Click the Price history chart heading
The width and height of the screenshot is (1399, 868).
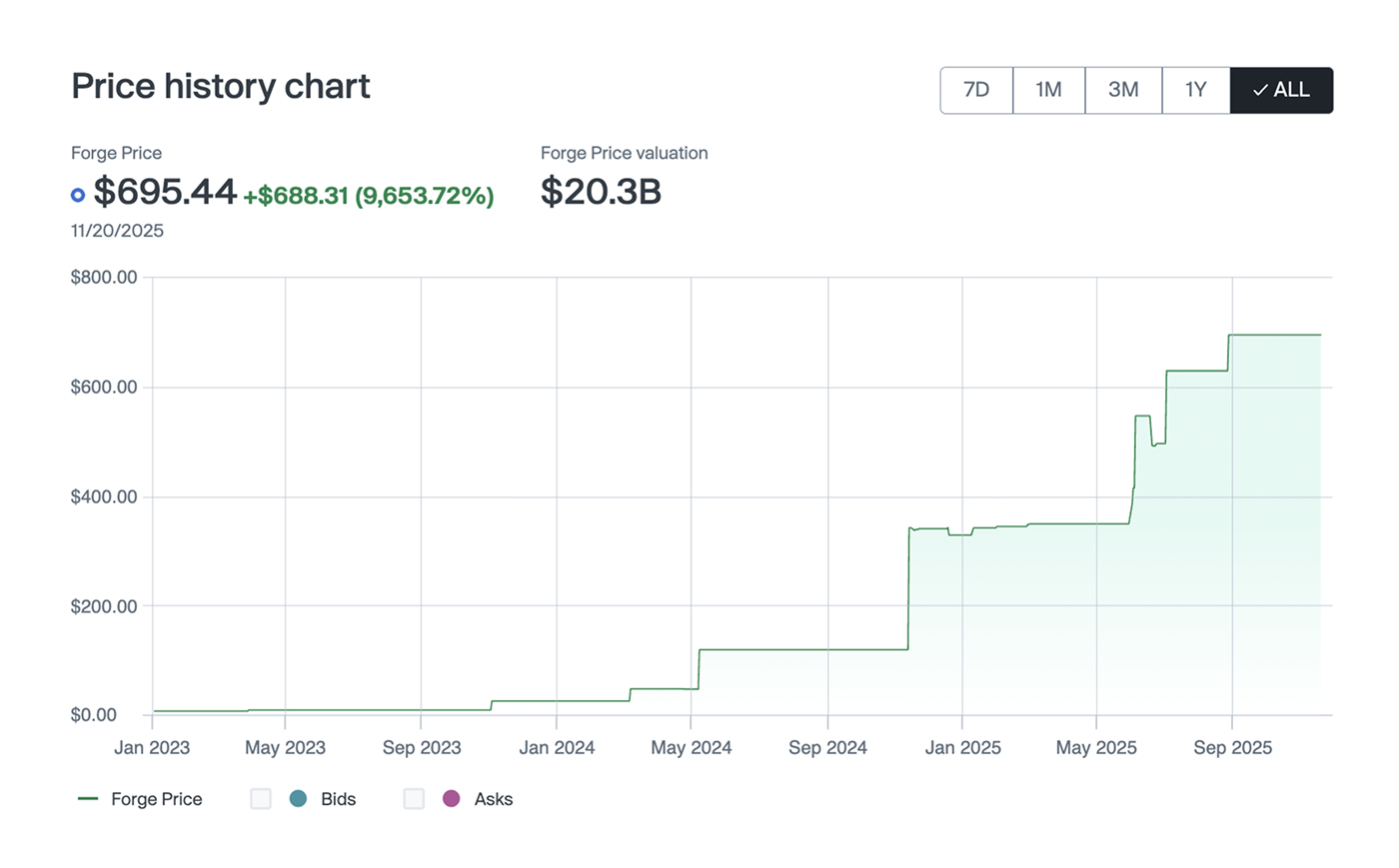tap(221, 87)
